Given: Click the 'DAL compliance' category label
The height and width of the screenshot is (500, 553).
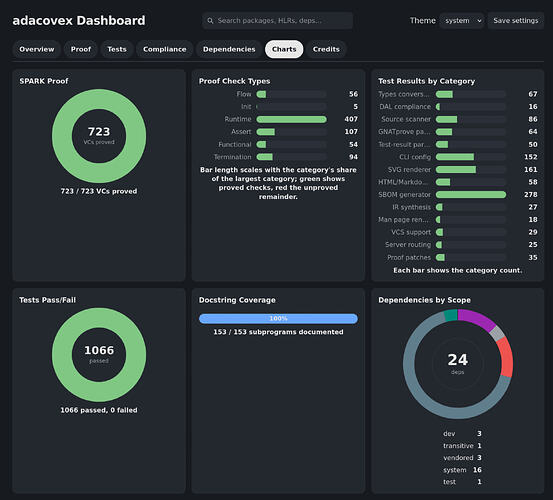Looking at the screenshot, I should (x=405, y=106).
